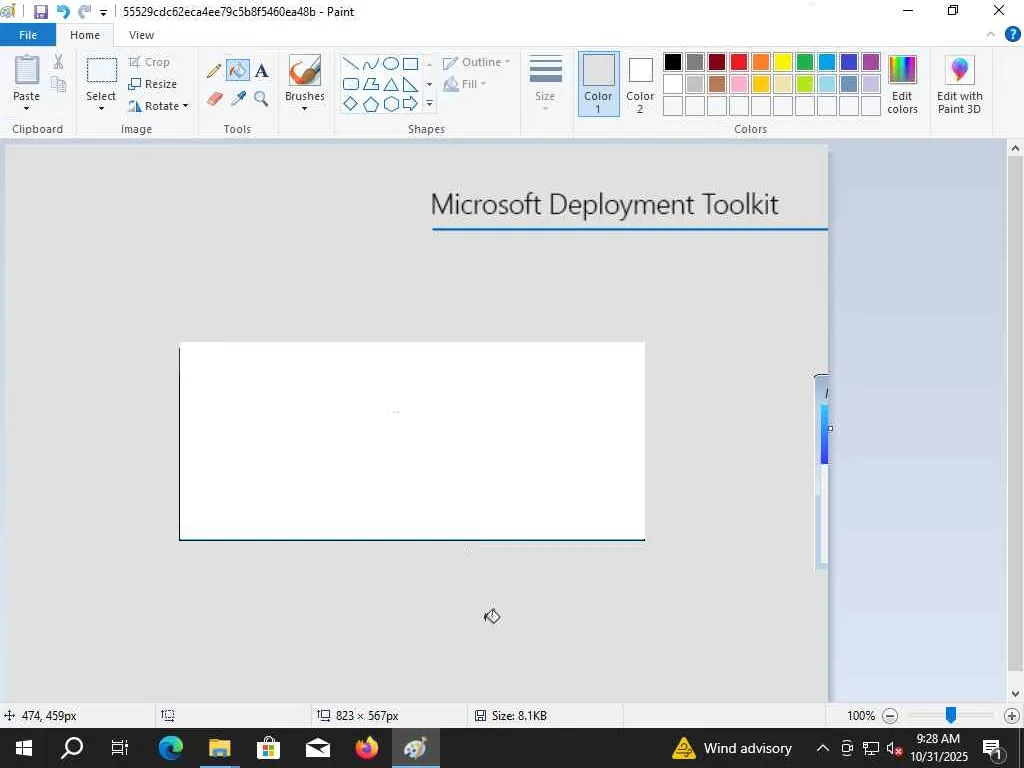Select the Eraser tool
Screen dimensions: 1024x768
(215, 99)
